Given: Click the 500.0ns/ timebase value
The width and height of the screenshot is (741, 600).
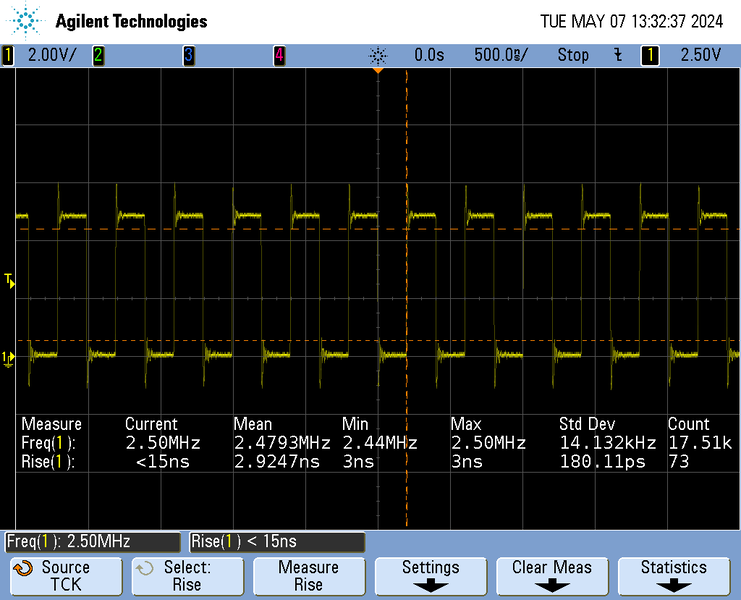Looking at the screenshot, I should click(x=501, y=55).
